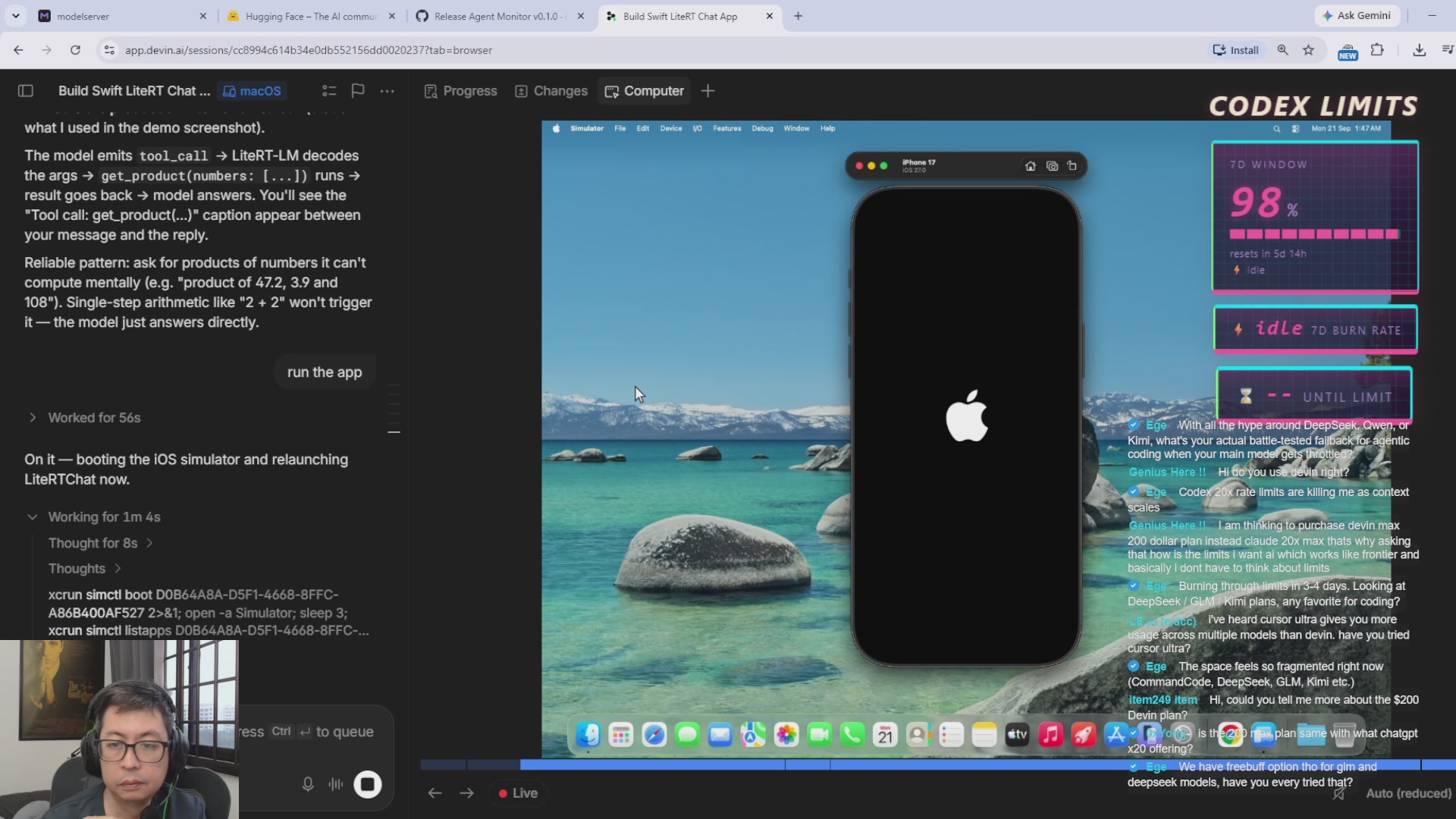Viewport: 1456px width, 819px height.
Task: Expand the 'Thoughts' entry
Action: click(84, 569)
